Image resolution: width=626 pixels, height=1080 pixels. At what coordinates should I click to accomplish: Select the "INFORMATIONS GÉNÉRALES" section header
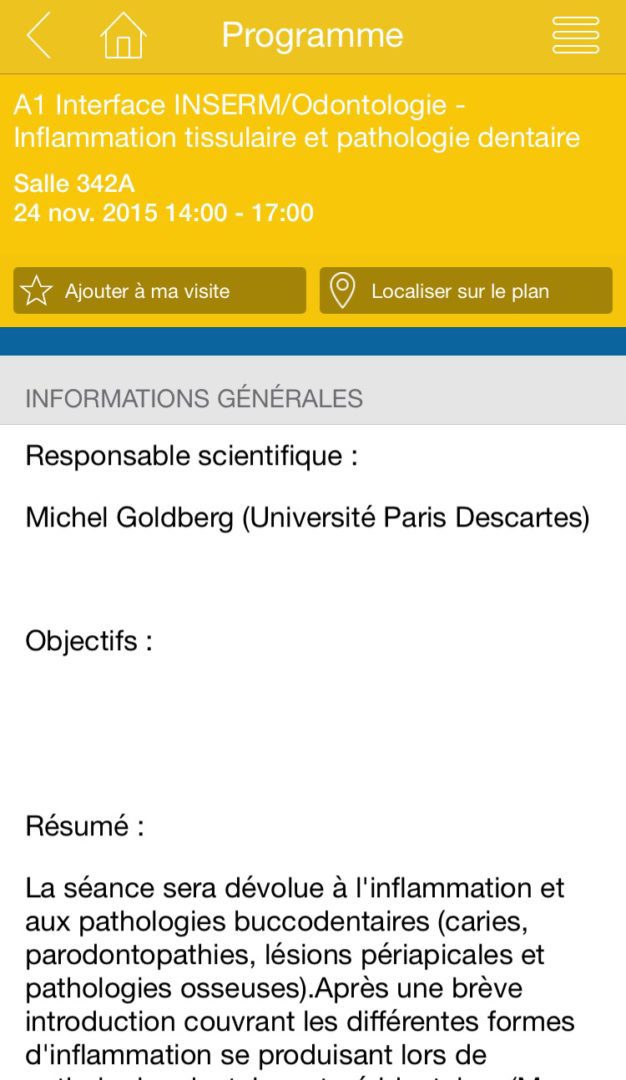(x=194, y=398)
